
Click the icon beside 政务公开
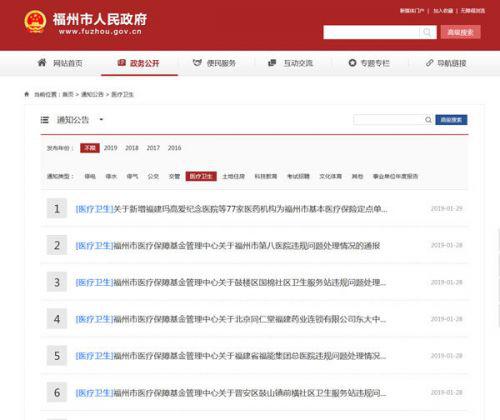(122, 63)
